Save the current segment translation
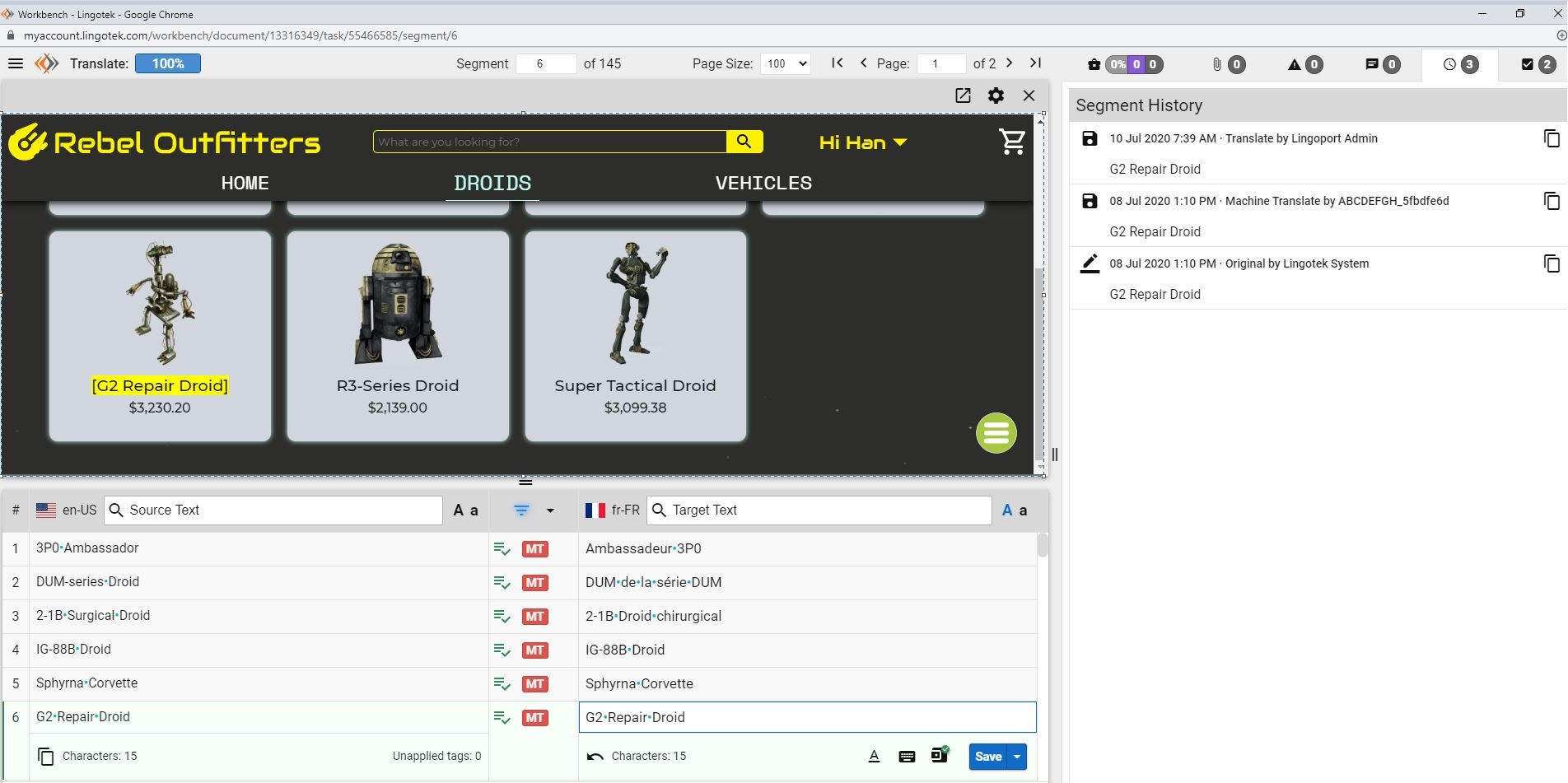The height and width of the screenshot is (783, 1568). pyautogui.click(x=987, y=757)
